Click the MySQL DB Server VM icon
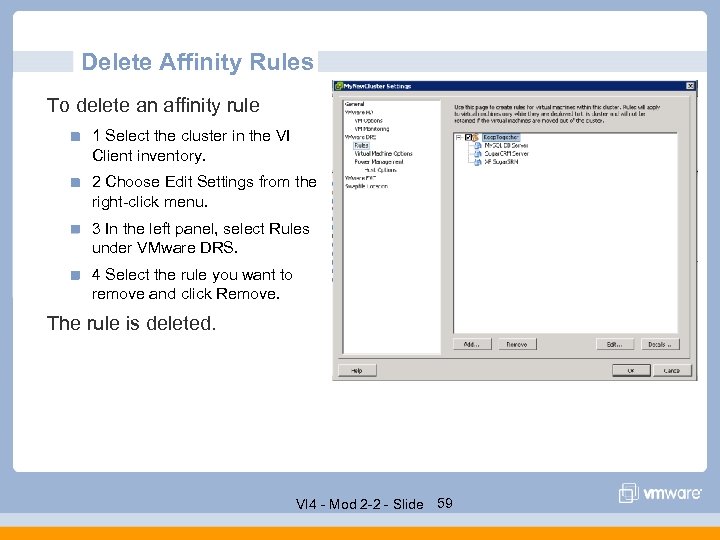The width and height of the screenshot is (720, 540). point(478,146)
